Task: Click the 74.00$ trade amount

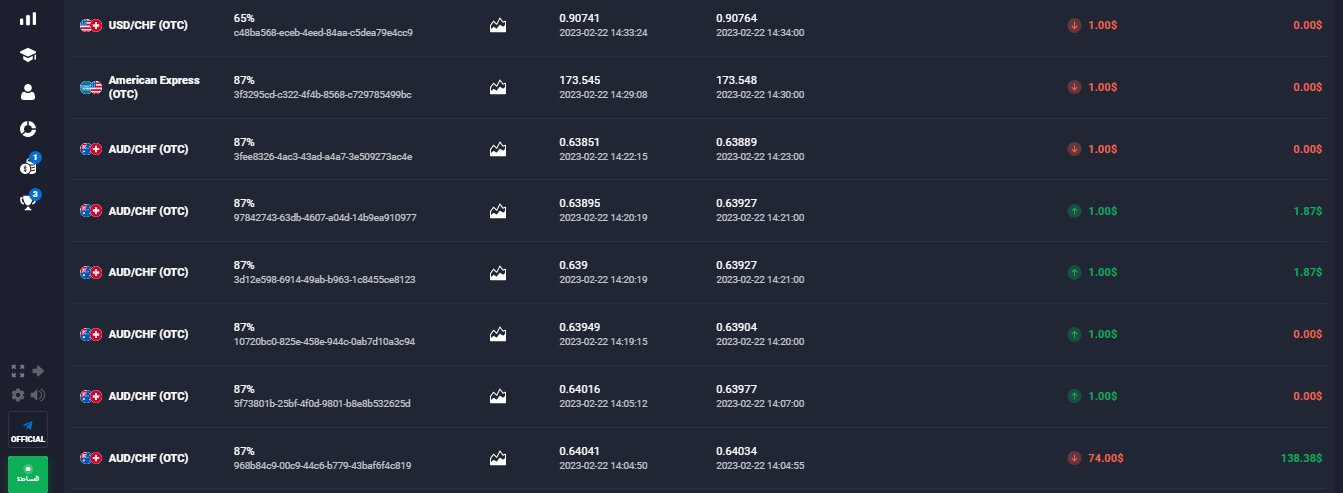Action: 1106,458
